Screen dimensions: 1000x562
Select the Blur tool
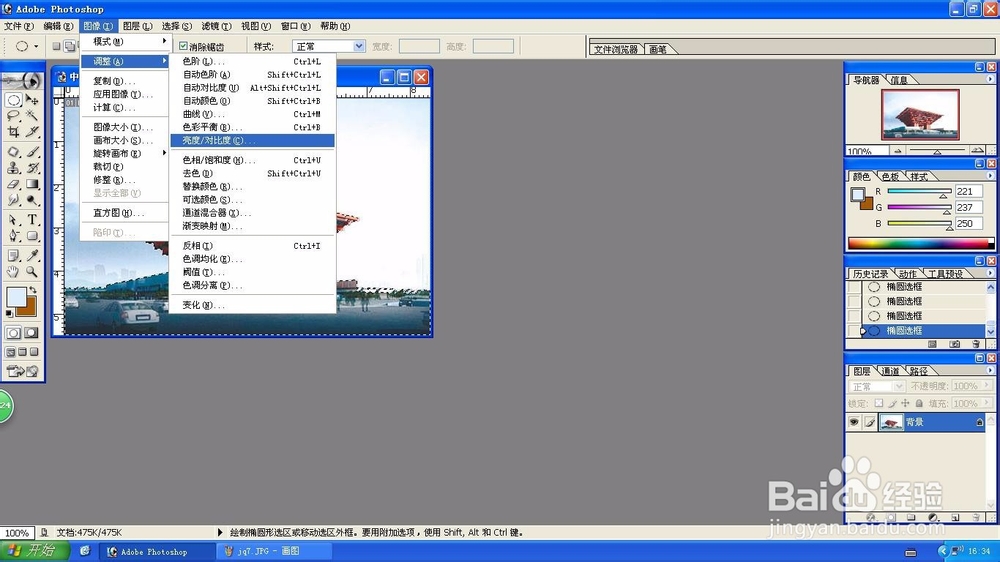point(13,200)
